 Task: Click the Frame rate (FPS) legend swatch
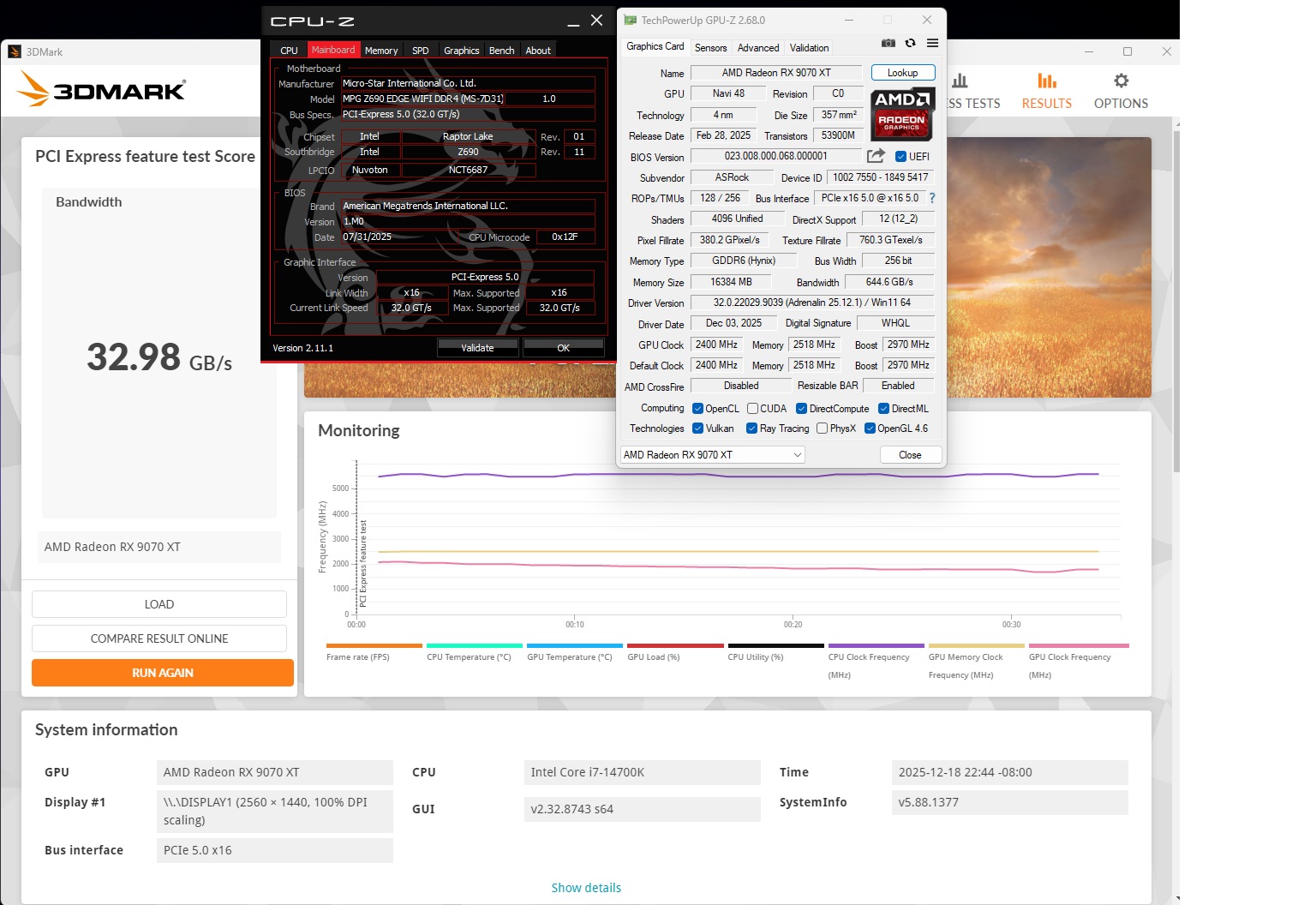pos(374,645)
